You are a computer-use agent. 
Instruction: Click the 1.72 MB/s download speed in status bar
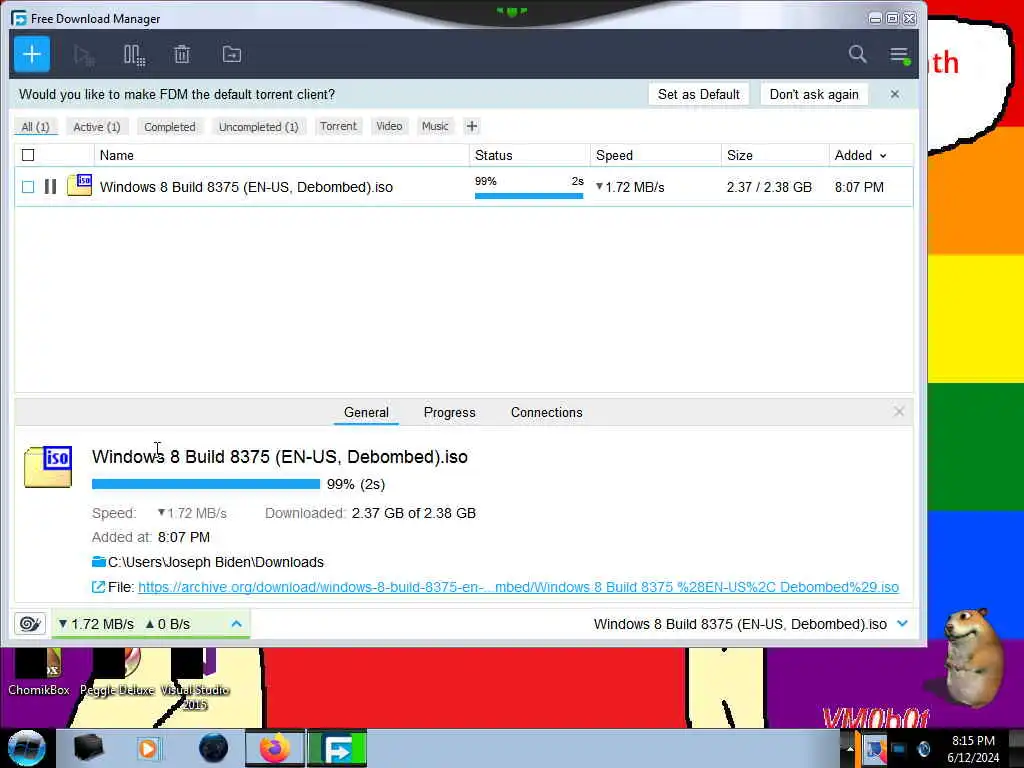[96, 624]
